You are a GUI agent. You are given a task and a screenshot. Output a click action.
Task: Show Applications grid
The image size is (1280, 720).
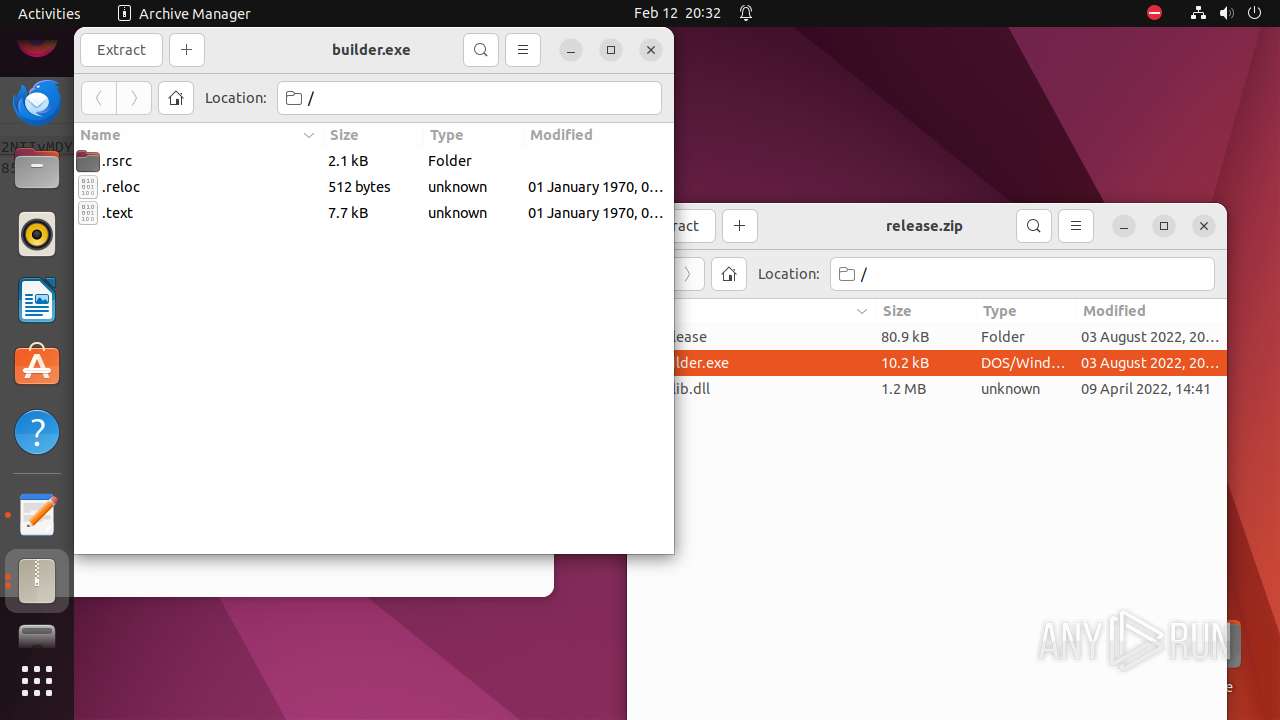(37, 681)
